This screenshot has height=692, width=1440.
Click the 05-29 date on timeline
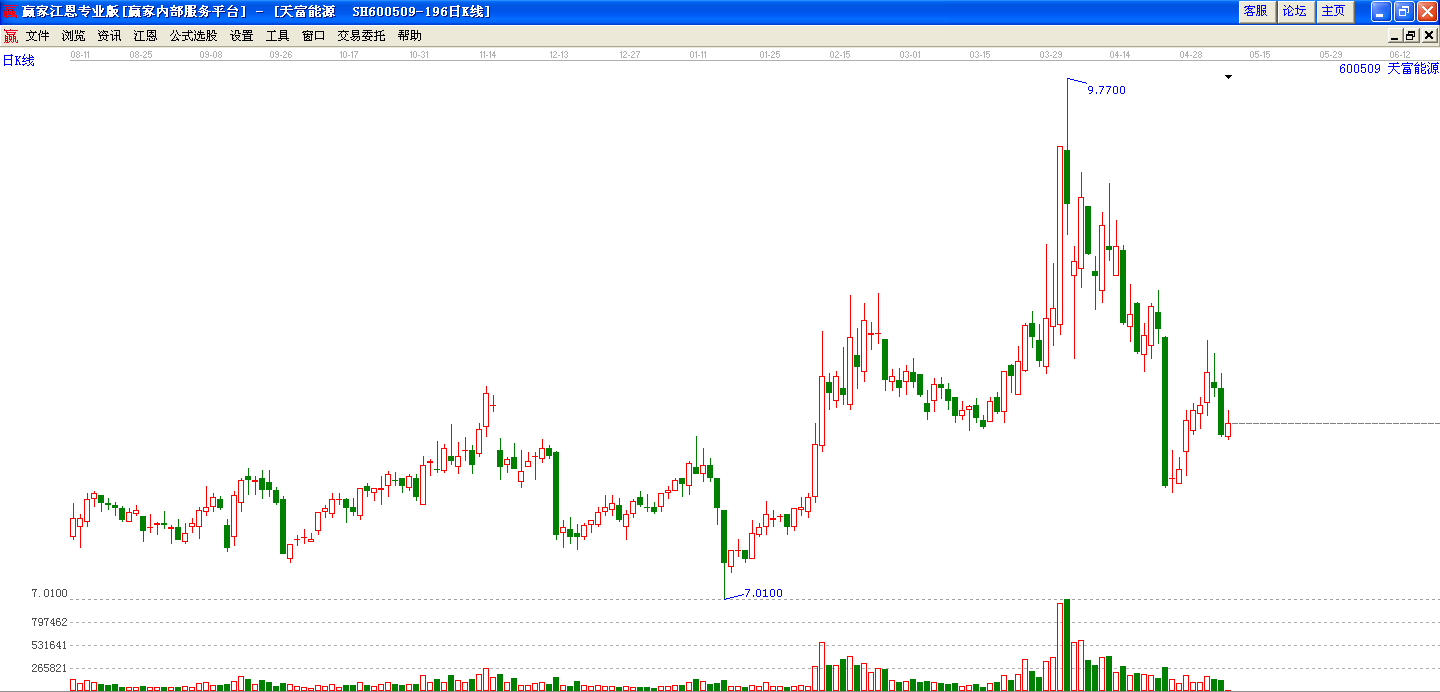(x=1330, y=55)
